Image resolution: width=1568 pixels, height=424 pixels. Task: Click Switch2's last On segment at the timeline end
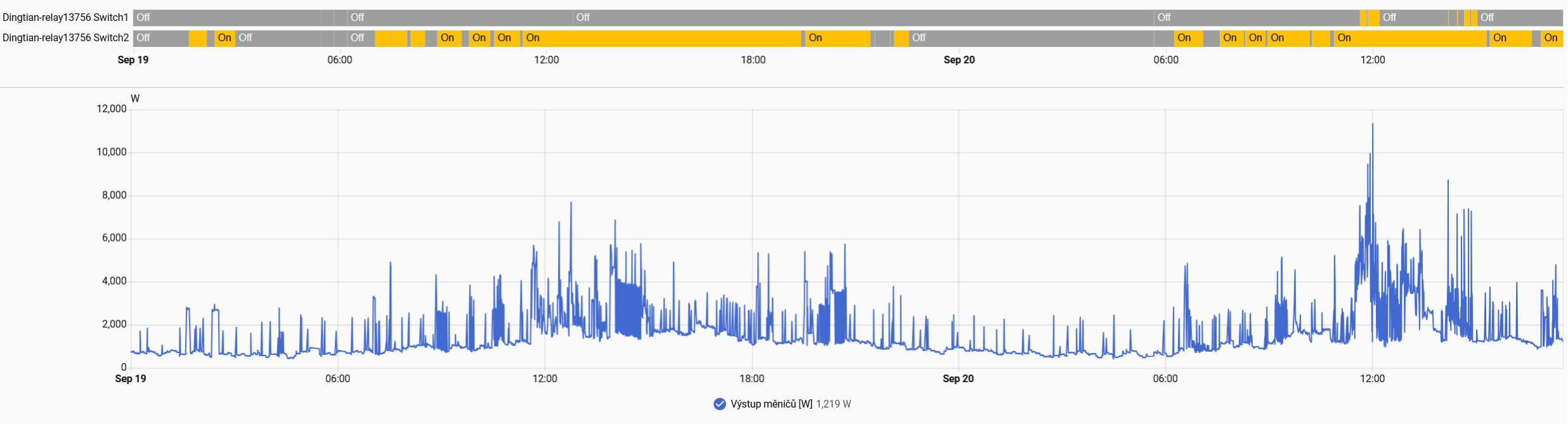coord(1552,38)
